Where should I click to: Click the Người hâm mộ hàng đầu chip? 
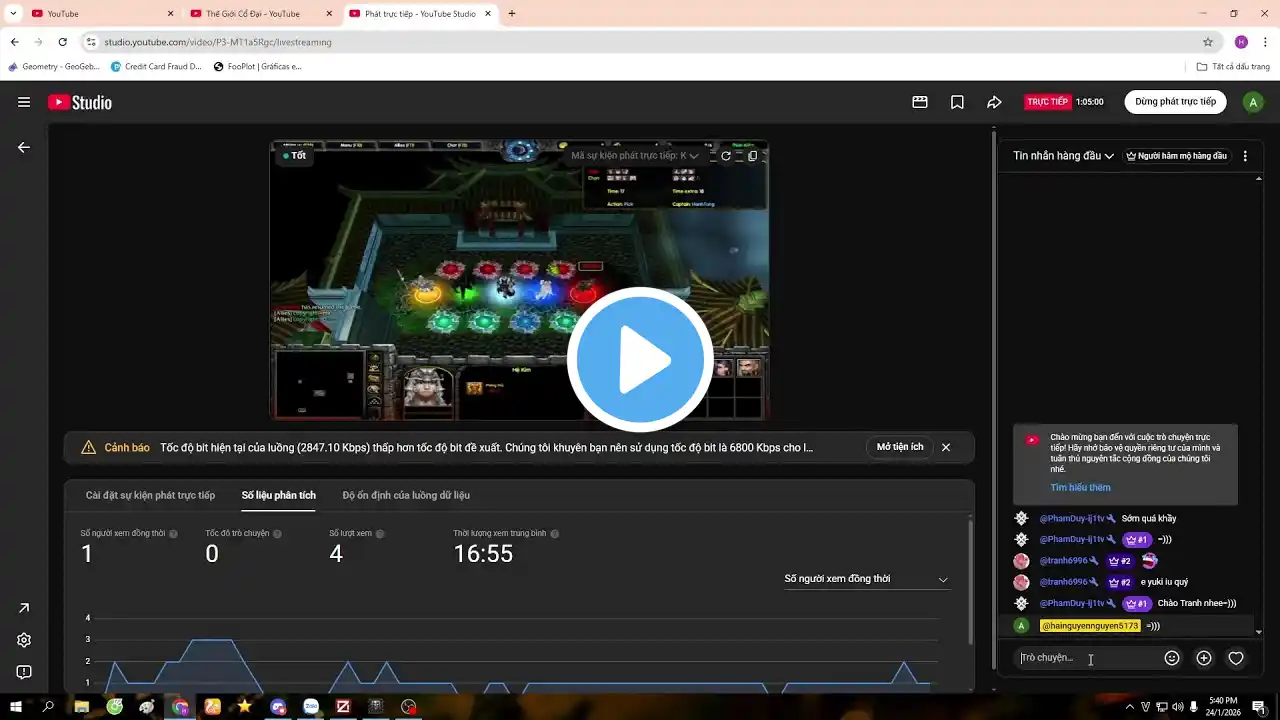click(x=1176, y=156)
